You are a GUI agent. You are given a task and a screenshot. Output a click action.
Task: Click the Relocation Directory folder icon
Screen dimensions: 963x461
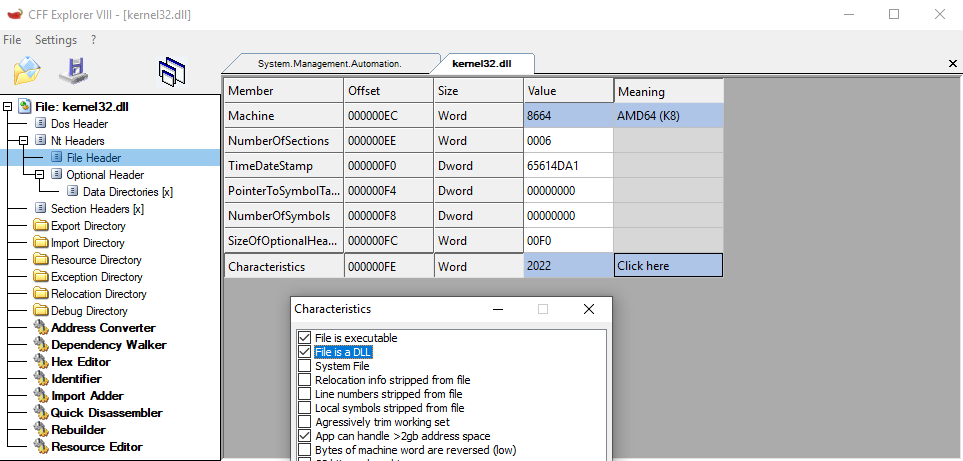click(x=41, y=293)
